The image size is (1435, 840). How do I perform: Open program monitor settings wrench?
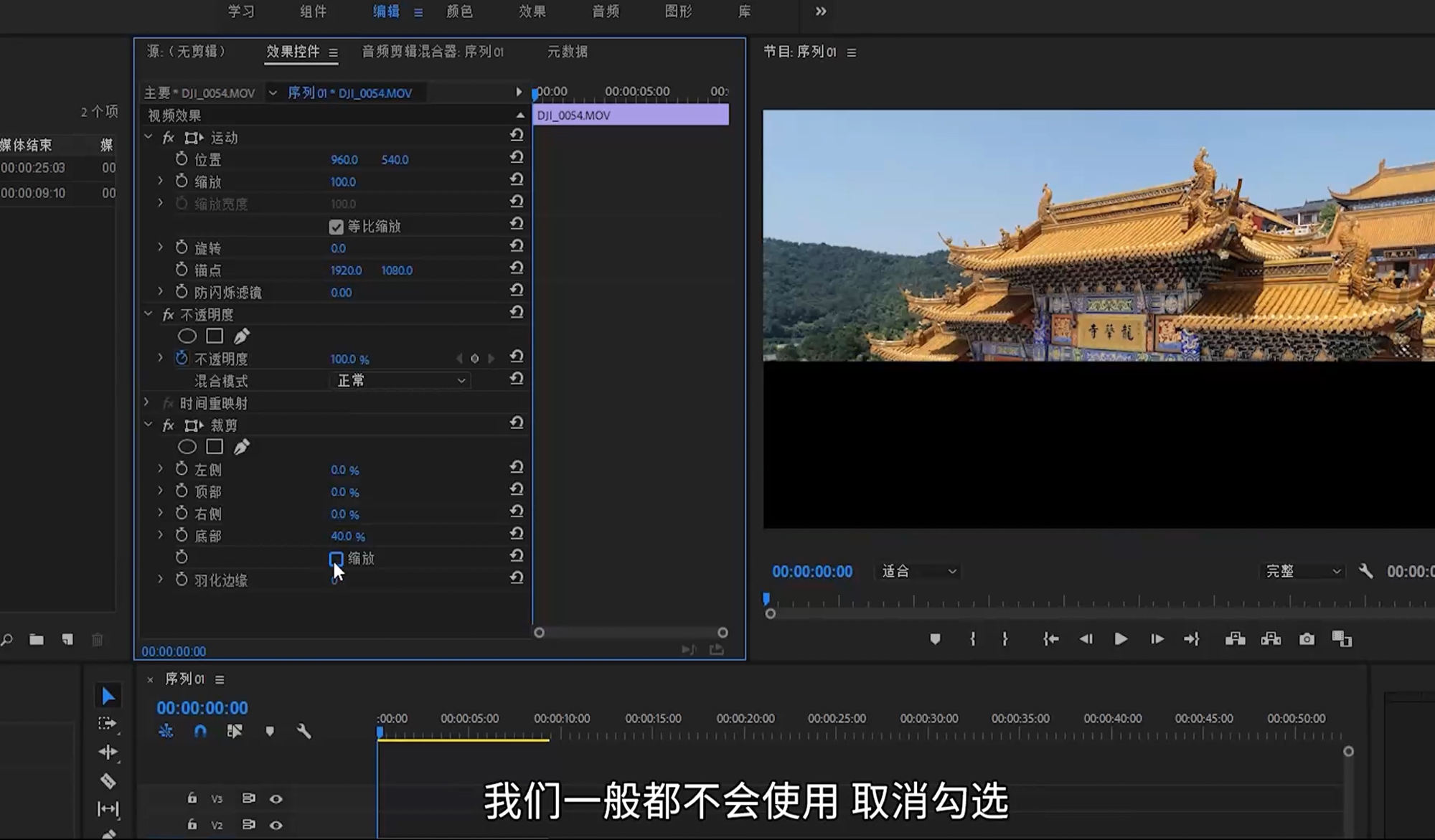(1365, 571)
